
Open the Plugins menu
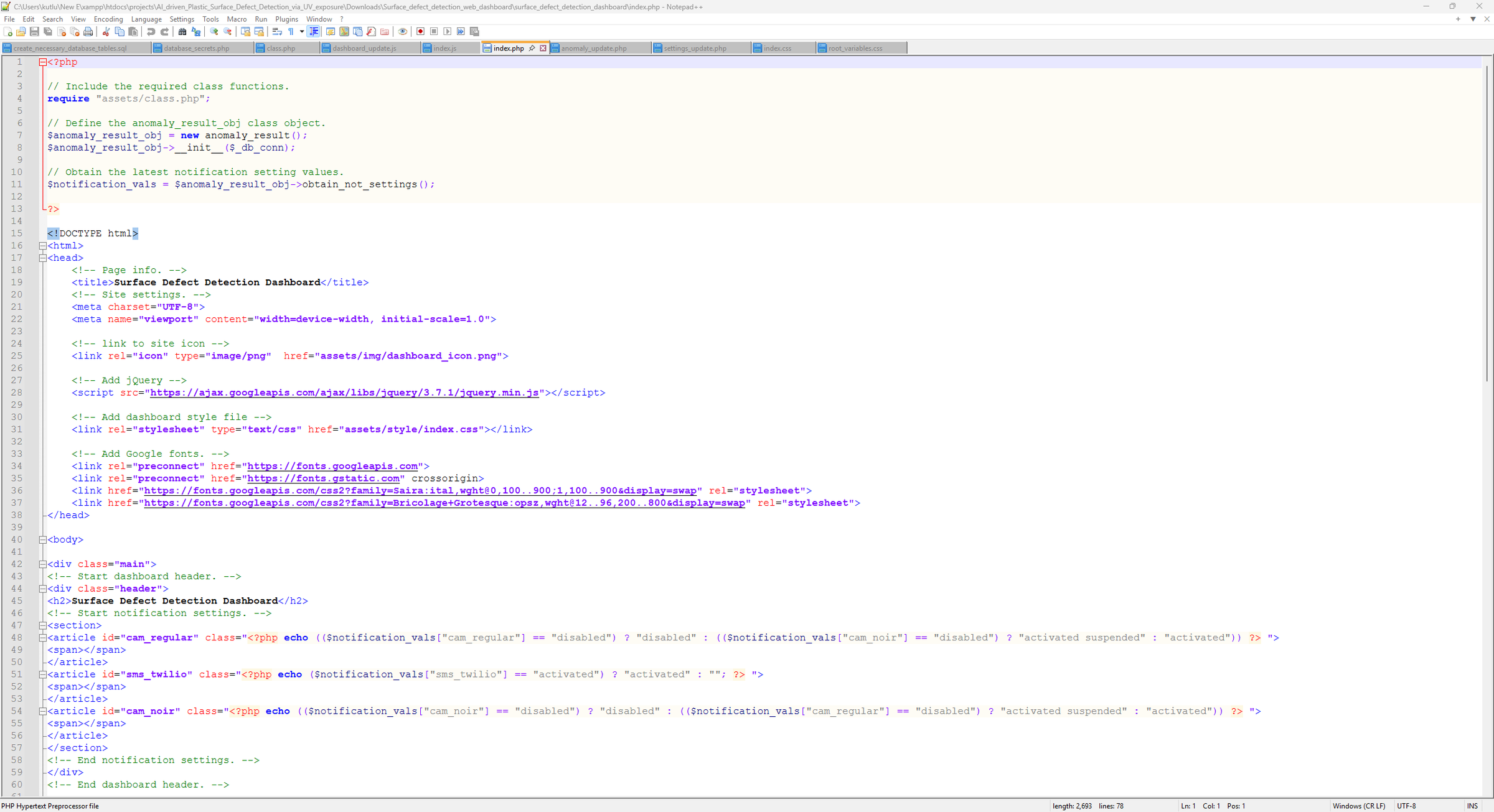click(286, 19)
